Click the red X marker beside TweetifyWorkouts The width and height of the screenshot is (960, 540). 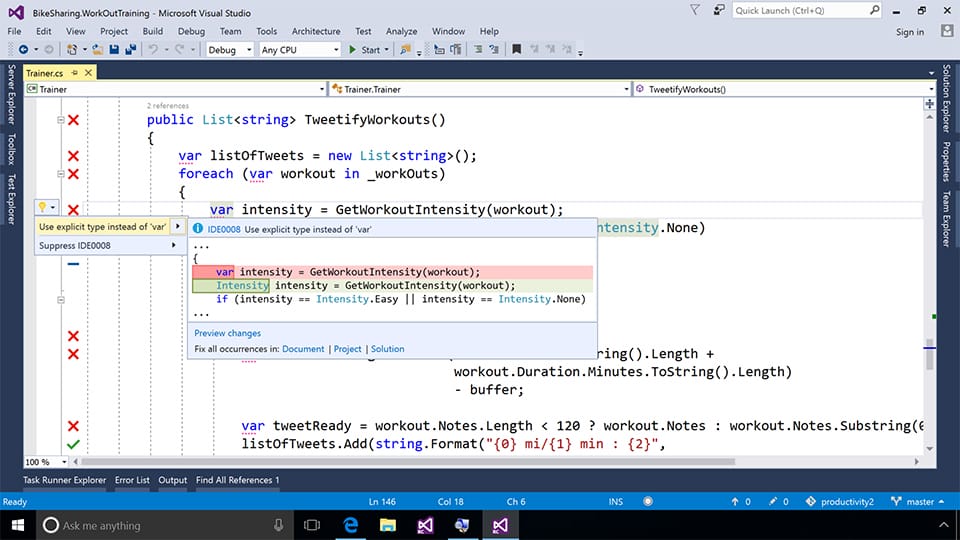click(73, 120)
